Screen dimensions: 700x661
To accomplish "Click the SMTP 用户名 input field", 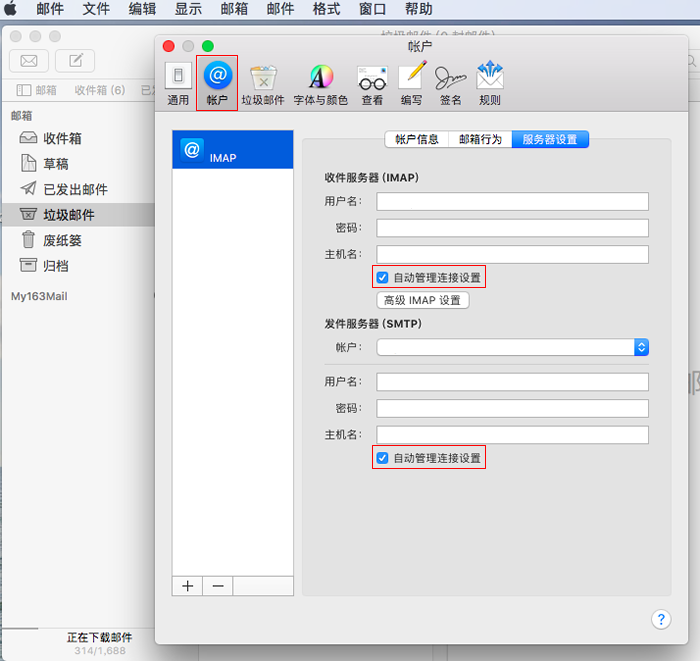I will [x=512, y=382].
